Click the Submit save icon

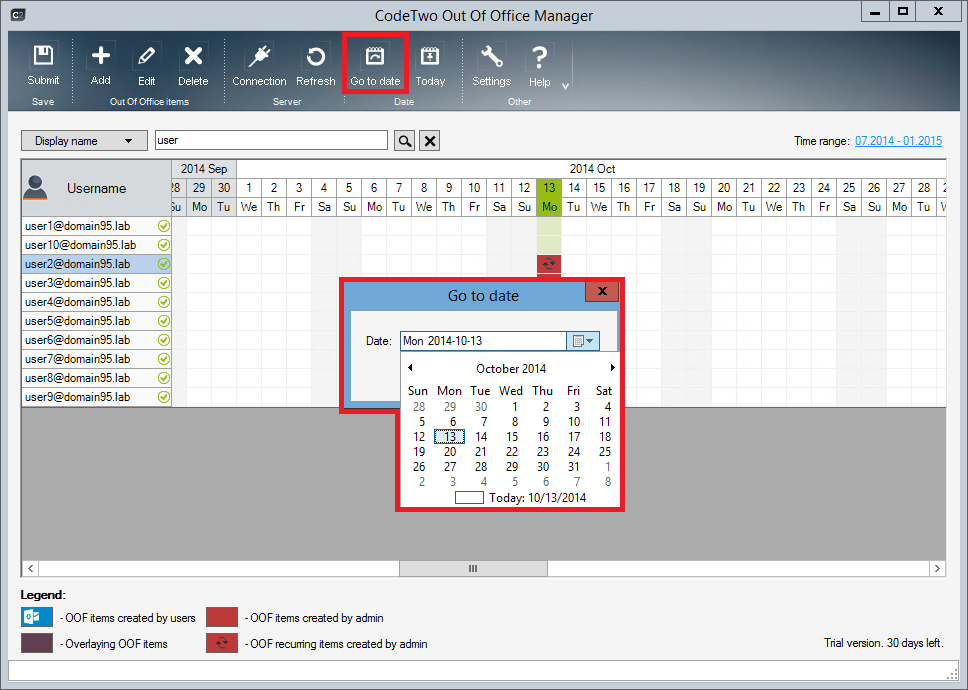(43, 56)
